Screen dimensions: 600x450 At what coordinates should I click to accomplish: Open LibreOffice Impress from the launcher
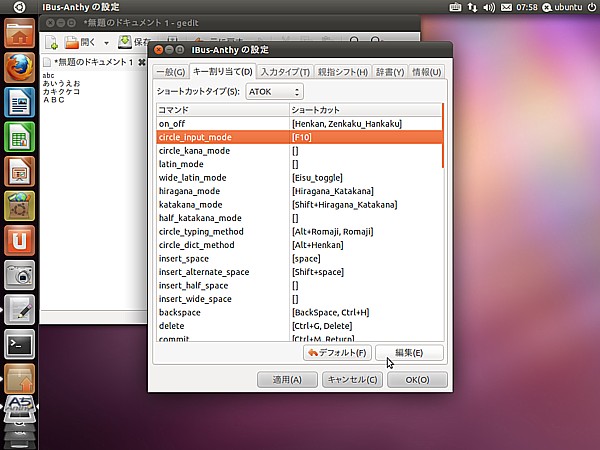[20, 171]
